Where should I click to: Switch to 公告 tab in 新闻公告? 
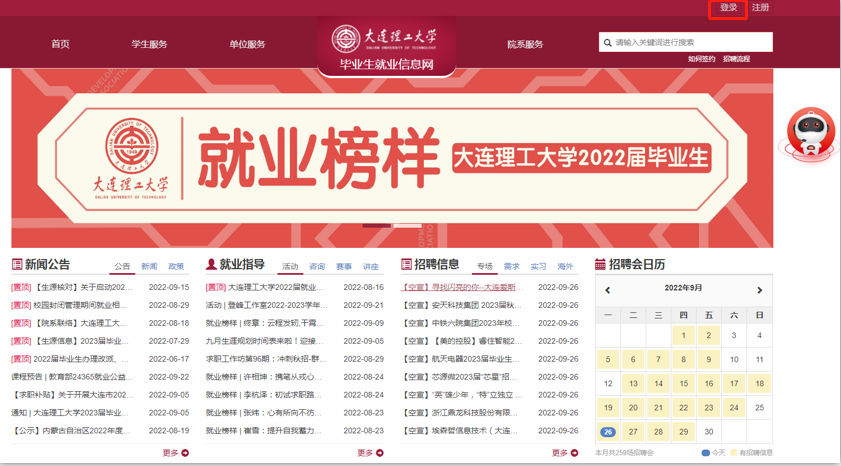[122, 266]
